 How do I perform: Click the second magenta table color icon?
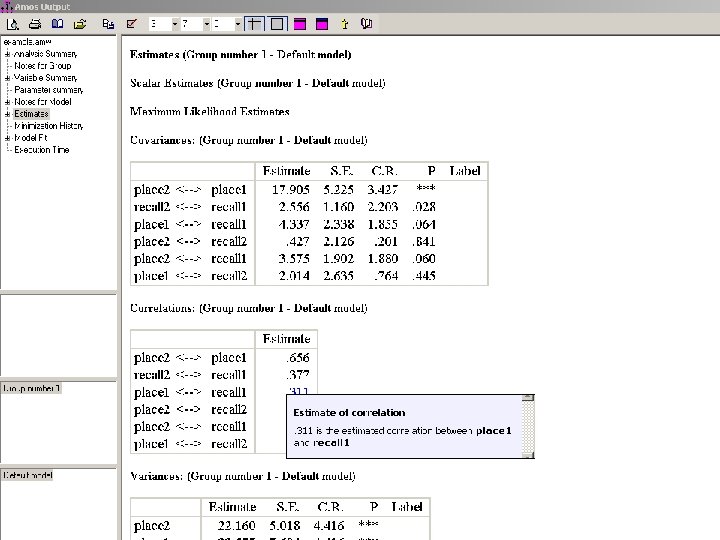pyautogui.click(x=322, y=24)
